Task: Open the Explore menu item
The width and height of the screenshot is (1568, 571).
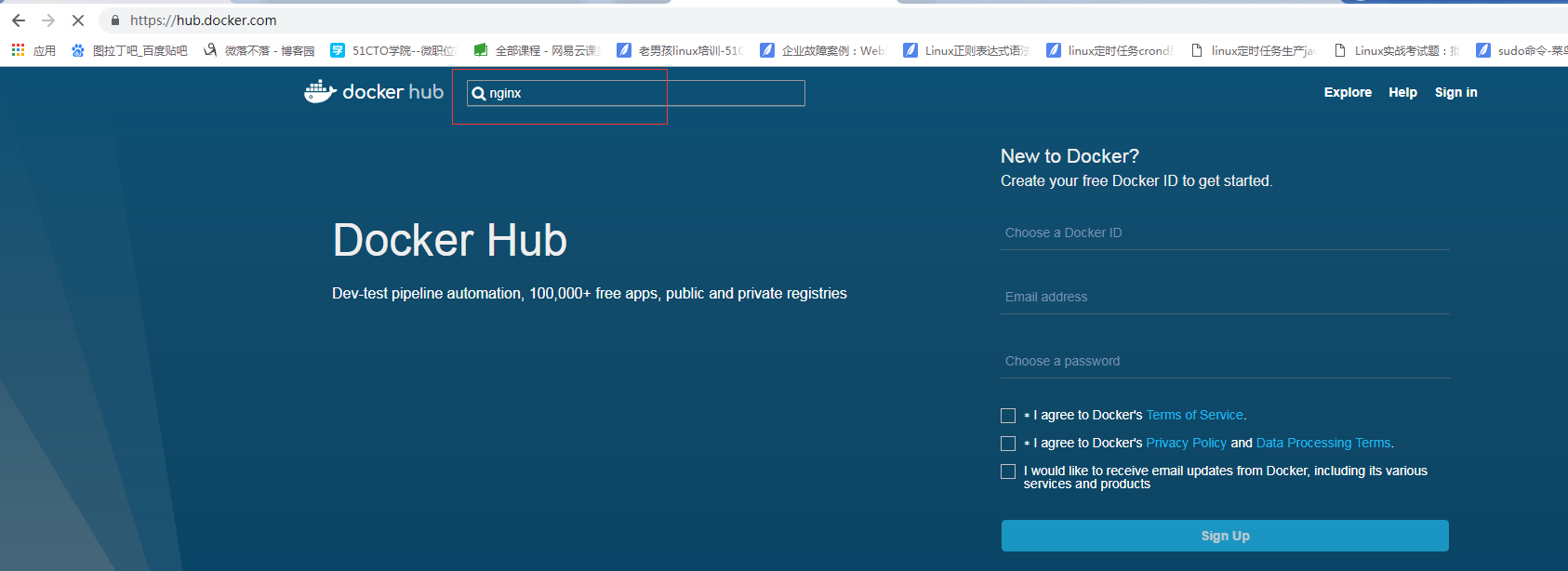Action: point(1348,92)
